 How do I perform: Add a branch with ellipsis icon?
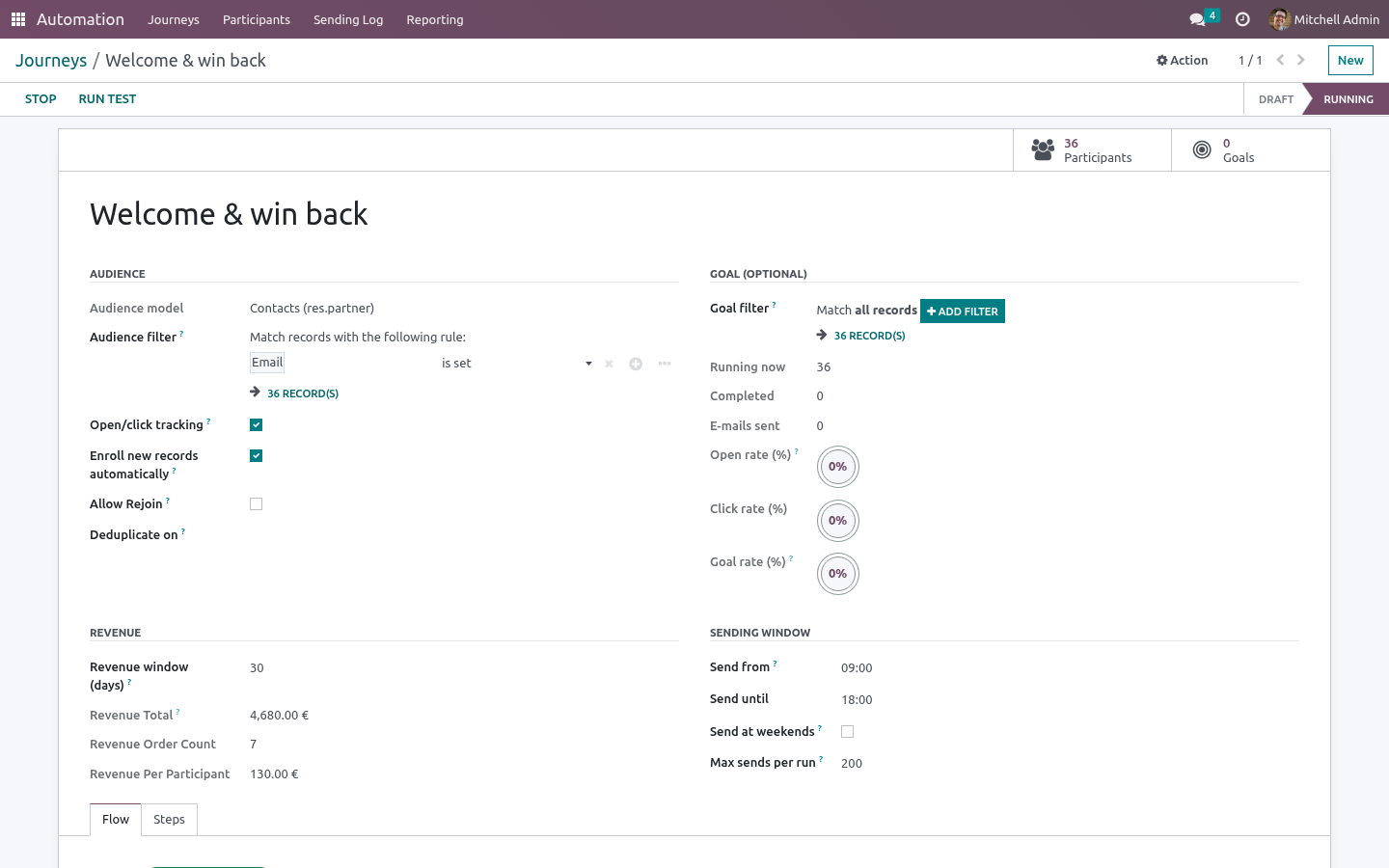[x=665, y=364]
